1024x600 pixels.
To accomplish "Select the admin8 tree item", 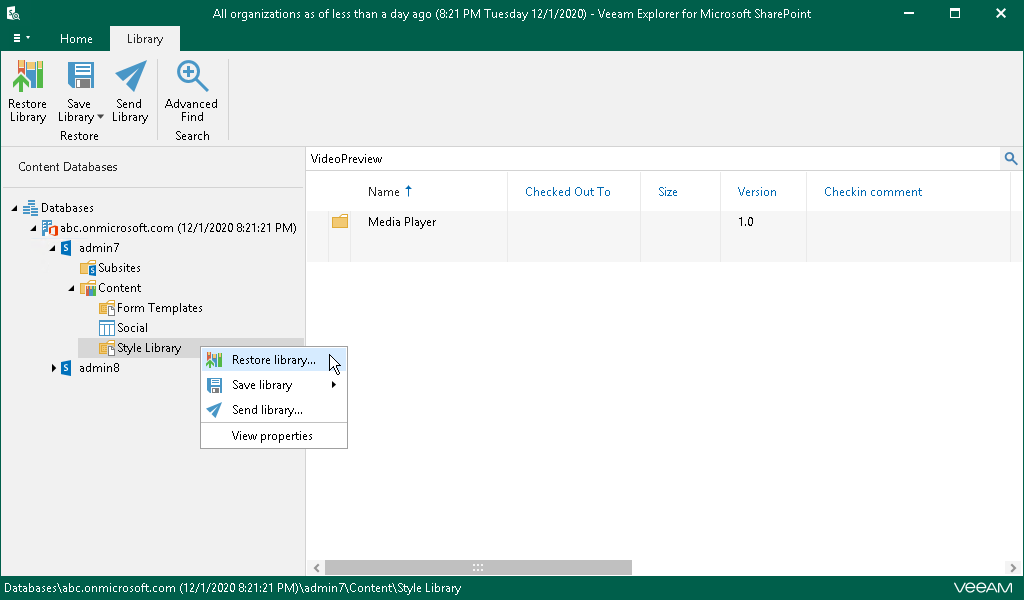I will tap(99, 368).
